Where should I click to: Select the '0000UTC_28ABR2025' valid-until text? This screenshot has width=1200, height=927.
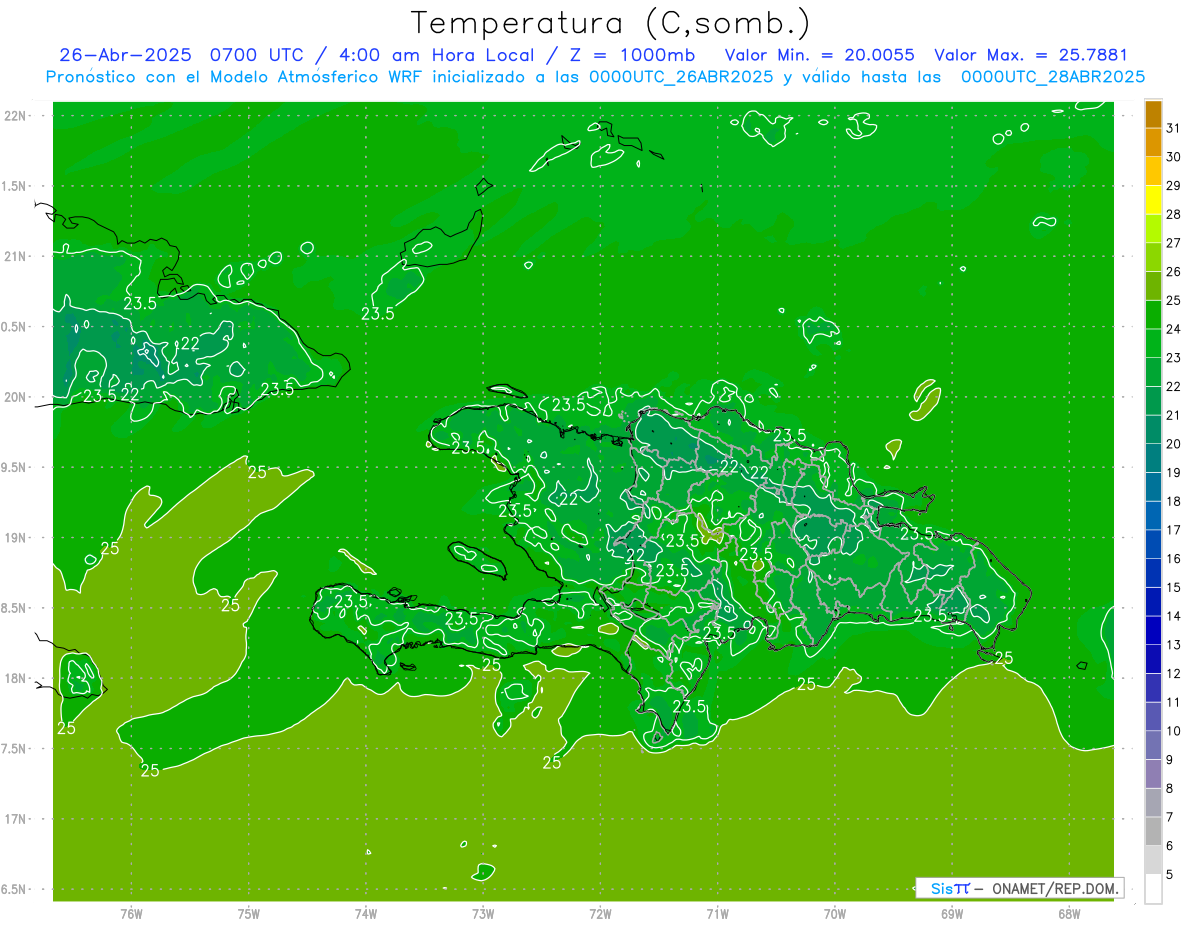(1053, 76)
